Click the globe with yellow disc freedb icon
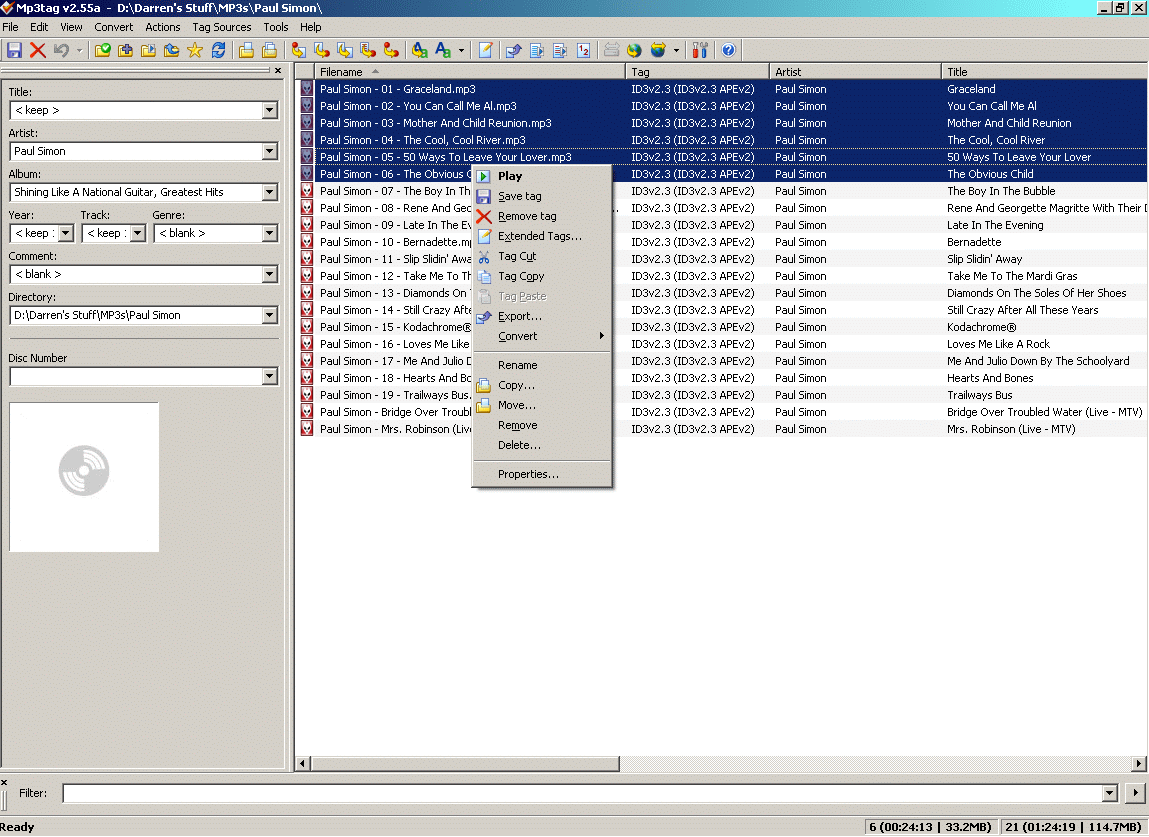The height and width of the screenshot is (837, 1149). pos(635,50)
